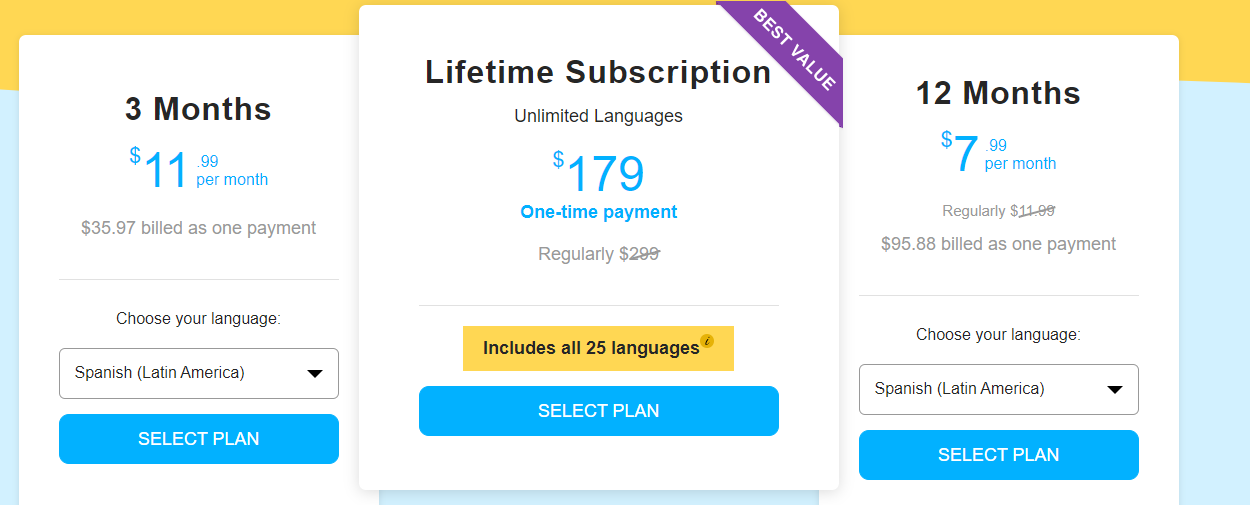Click the Regularly $299 strikethrough price
Viewport: 1250px width, 505px height.
pyautogui.click(x=598, y=254)
